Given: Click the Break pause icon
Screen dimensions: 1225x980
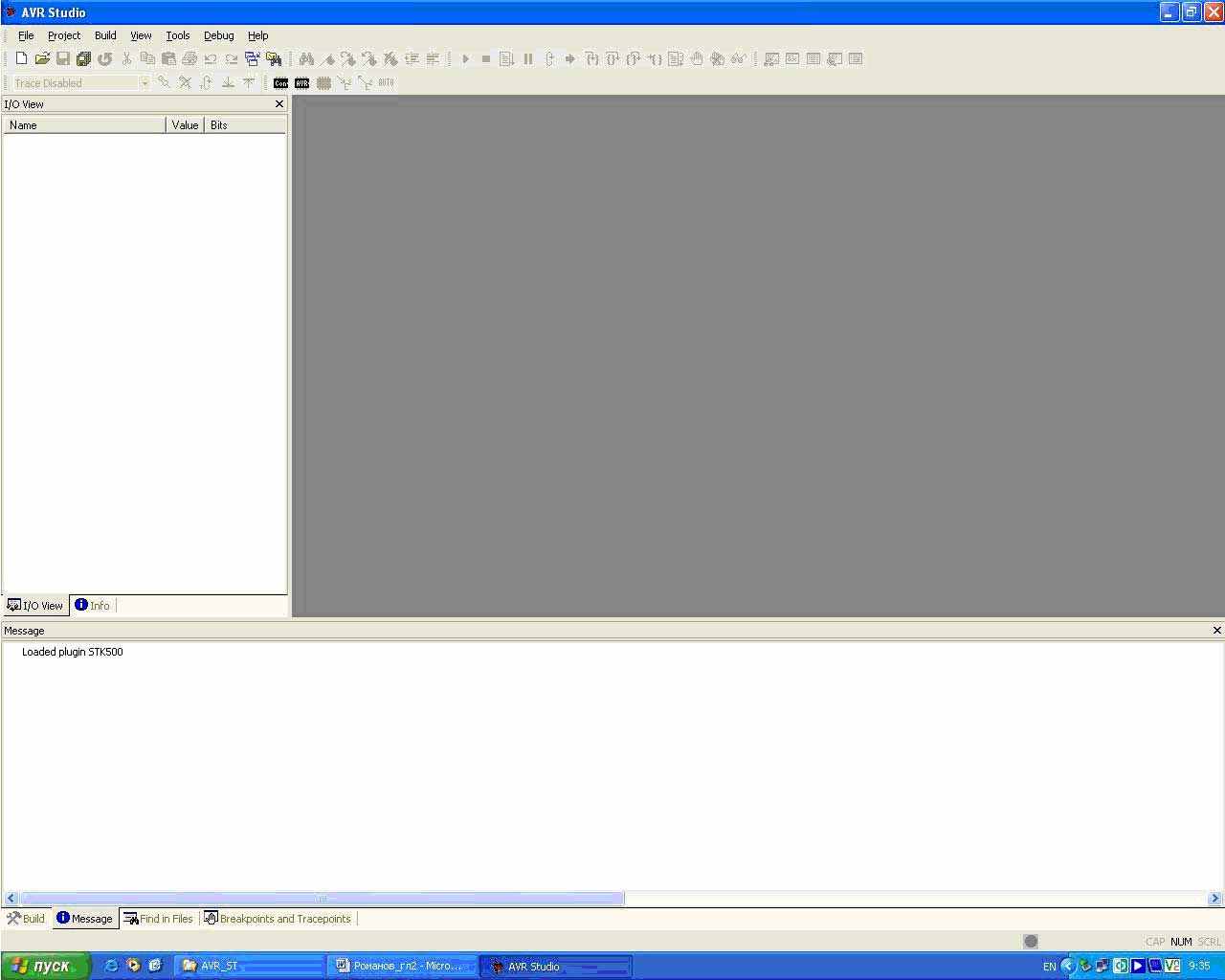Looking at the screenshot, I should click(528, 58).
